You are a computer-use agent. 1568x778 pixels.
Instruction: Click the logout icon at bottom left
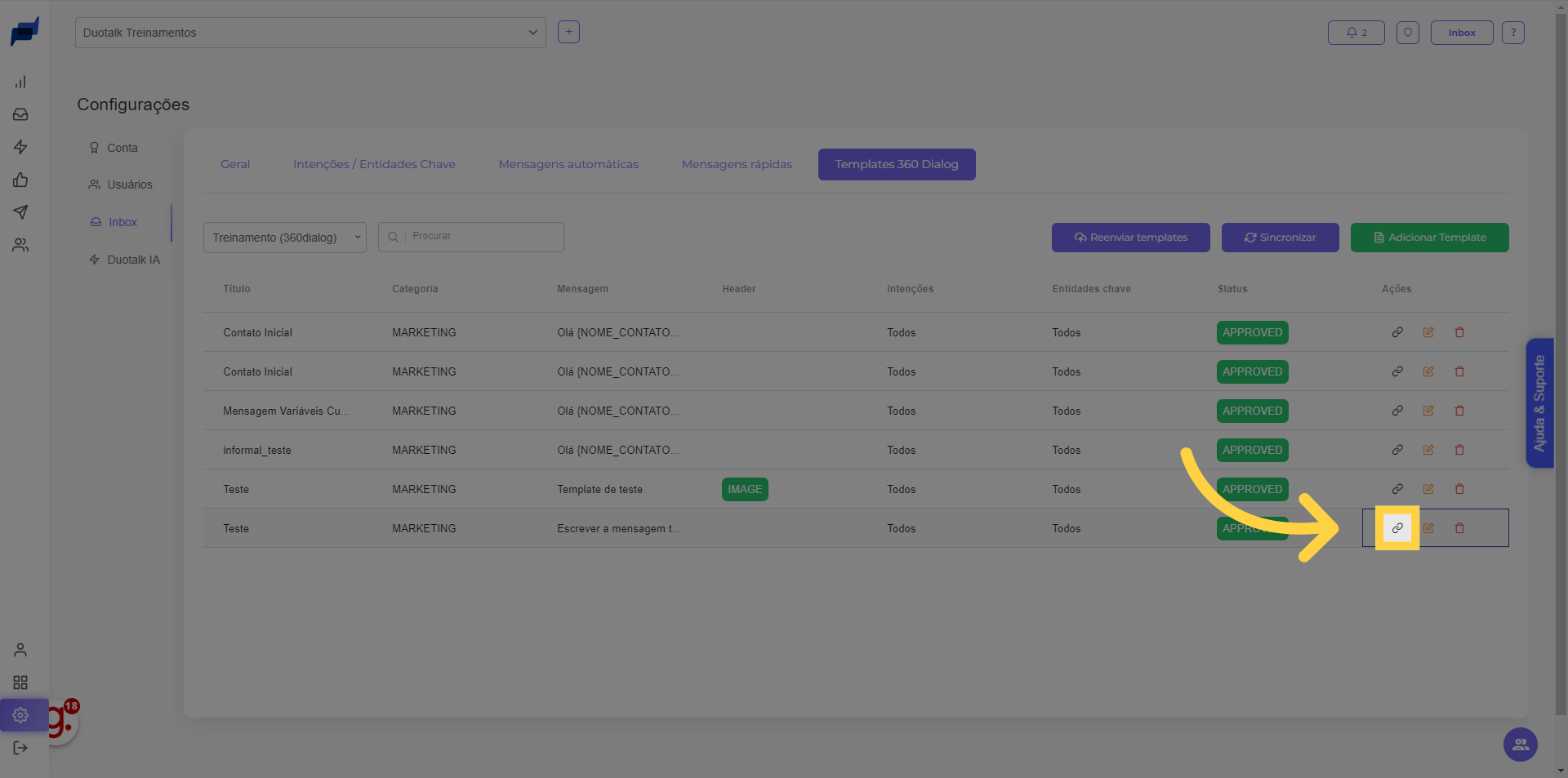20,748
